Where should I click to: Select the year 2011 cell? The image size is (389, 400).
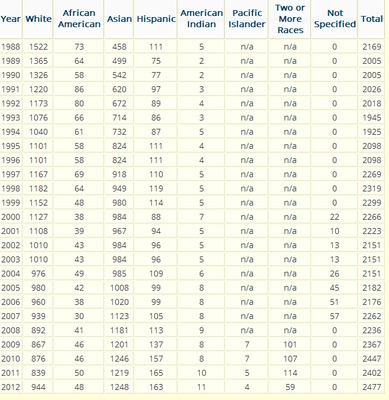11,373
